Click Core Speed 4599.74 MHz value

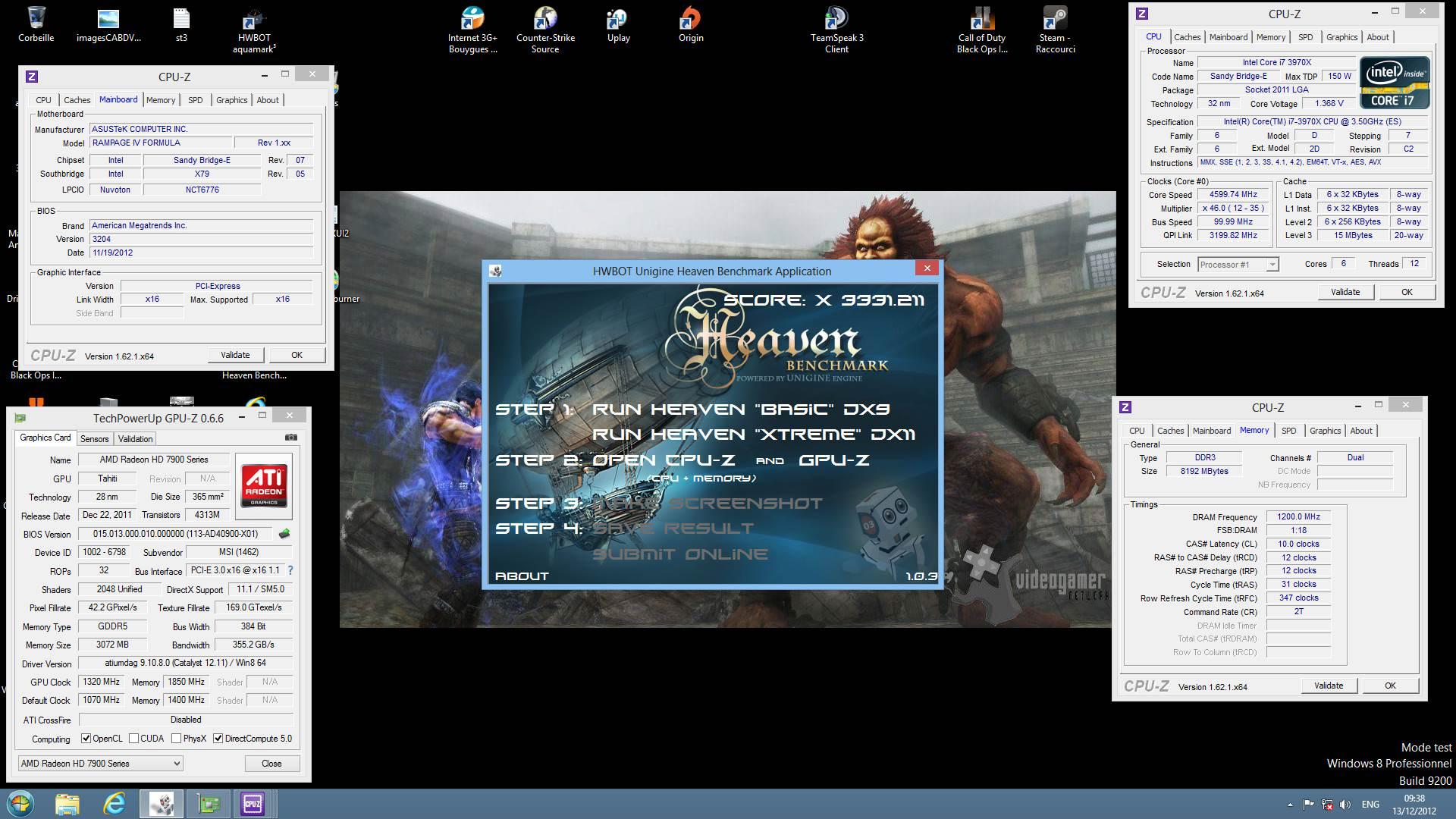coord(1234,194)
